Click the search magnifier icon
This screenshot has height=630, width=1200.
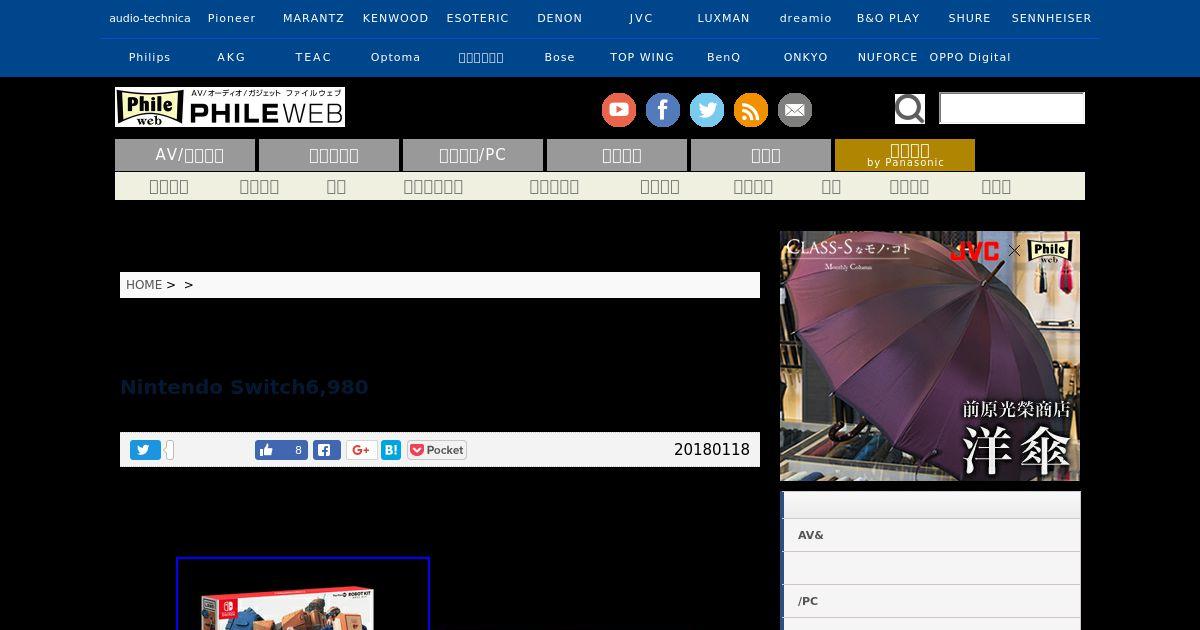(910, 108)
